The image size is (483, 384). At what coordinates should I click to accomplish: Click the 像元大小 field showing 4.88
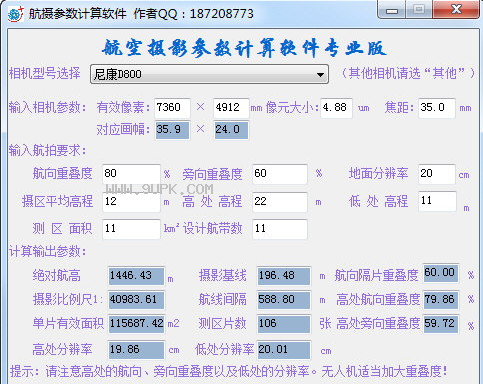point(336,108)
